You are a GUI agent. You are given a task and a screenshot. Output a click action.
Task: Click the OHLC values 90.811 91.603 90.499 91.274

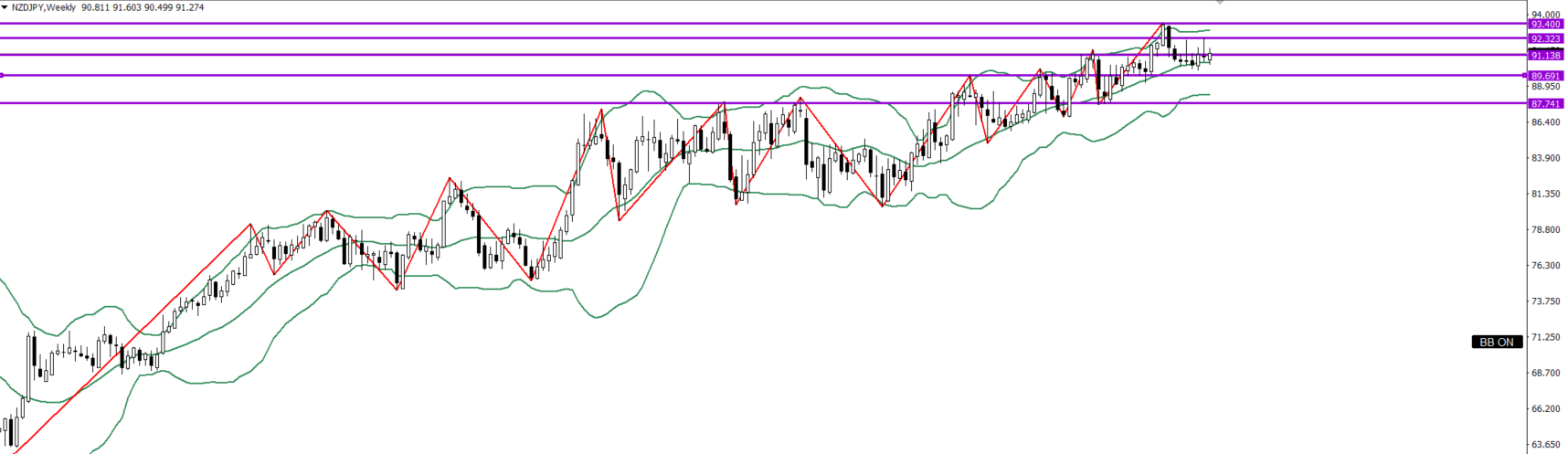pyautogui.click(x=143, y=7)
